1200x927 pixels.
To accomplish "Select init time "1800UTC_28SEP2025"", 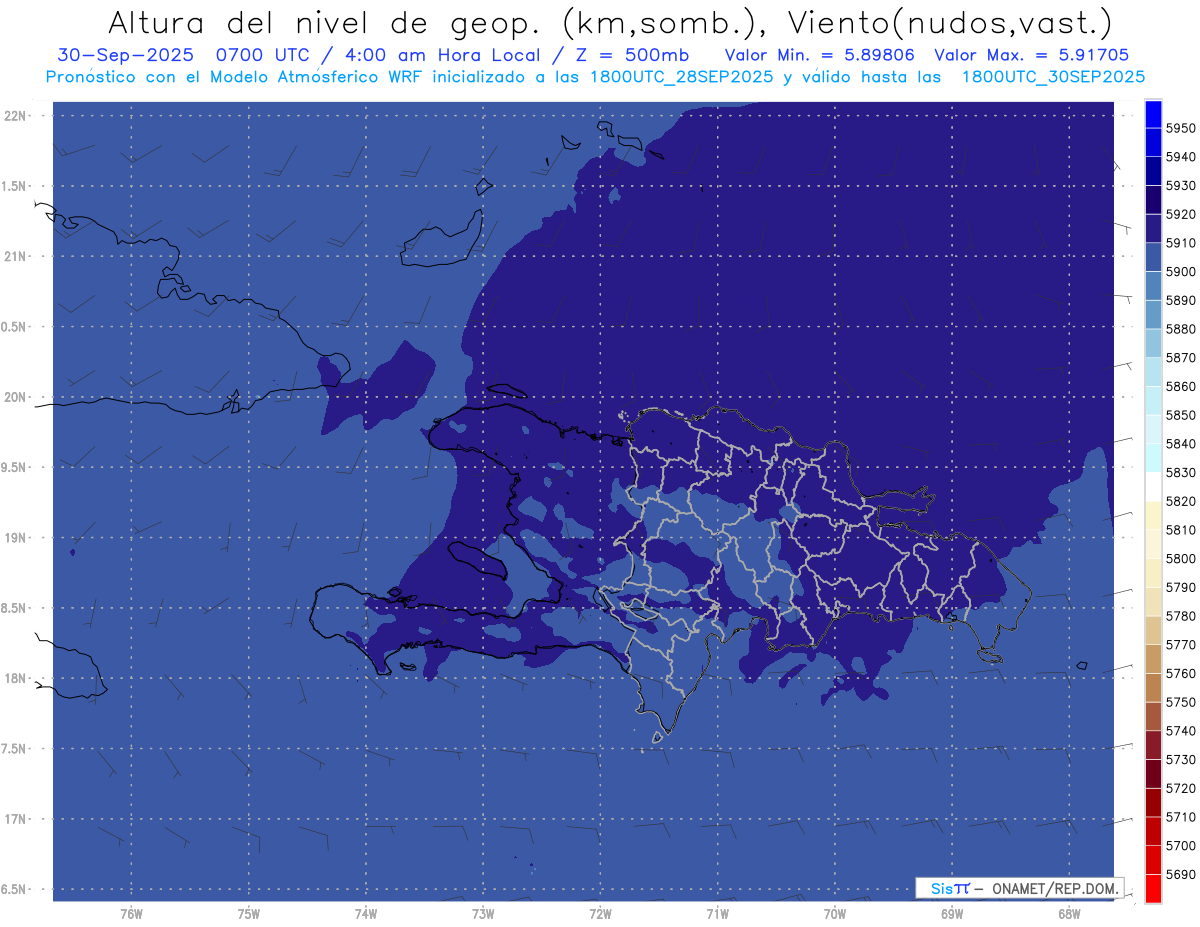I will click(x=681, y=76).
